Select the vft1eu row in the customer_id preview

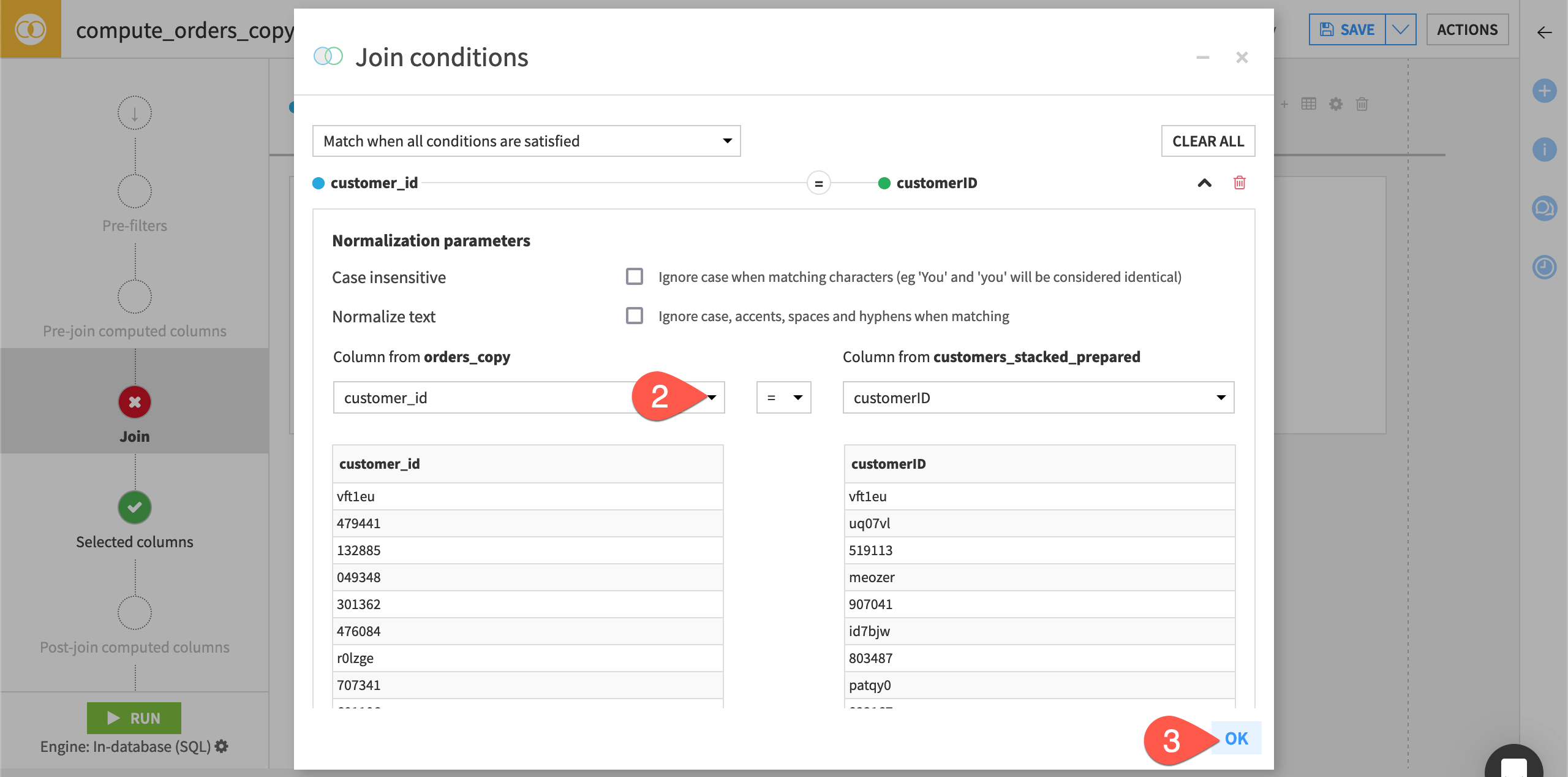(527, 496)
